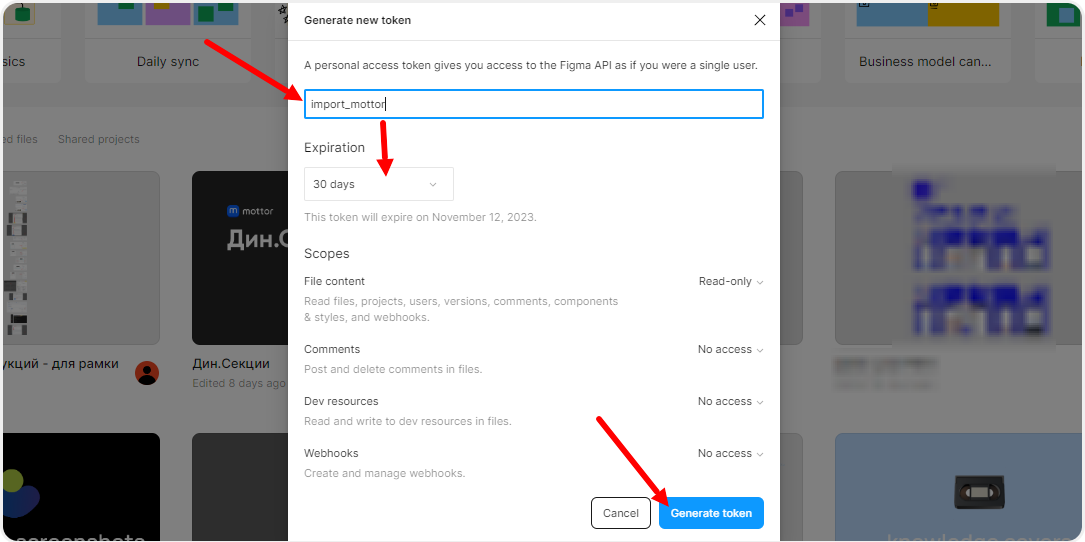Open the Webhooks access dropdown
Viewport: 1085px width, 542px height.
(x=730, y=453)
